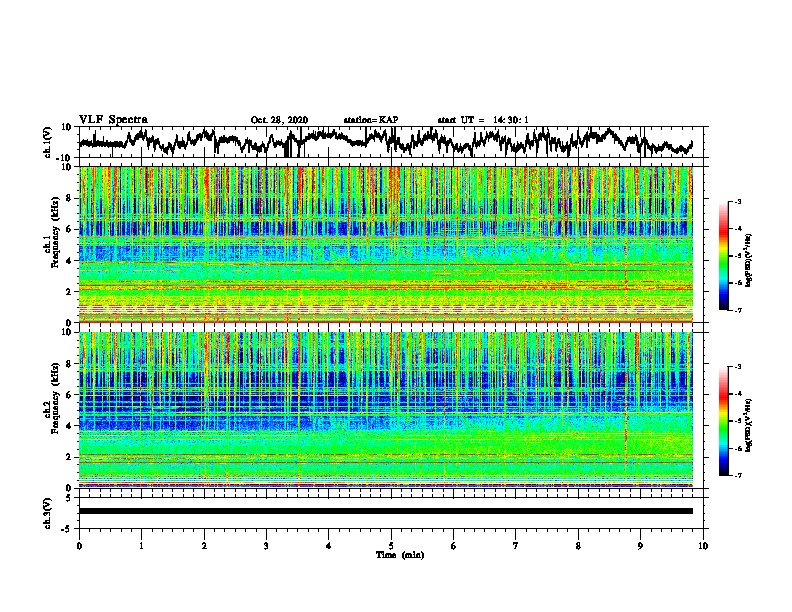Click the "-3" label on ch.1 color scale
This screenshot has height=612, width=792.
tap(737, 202)
